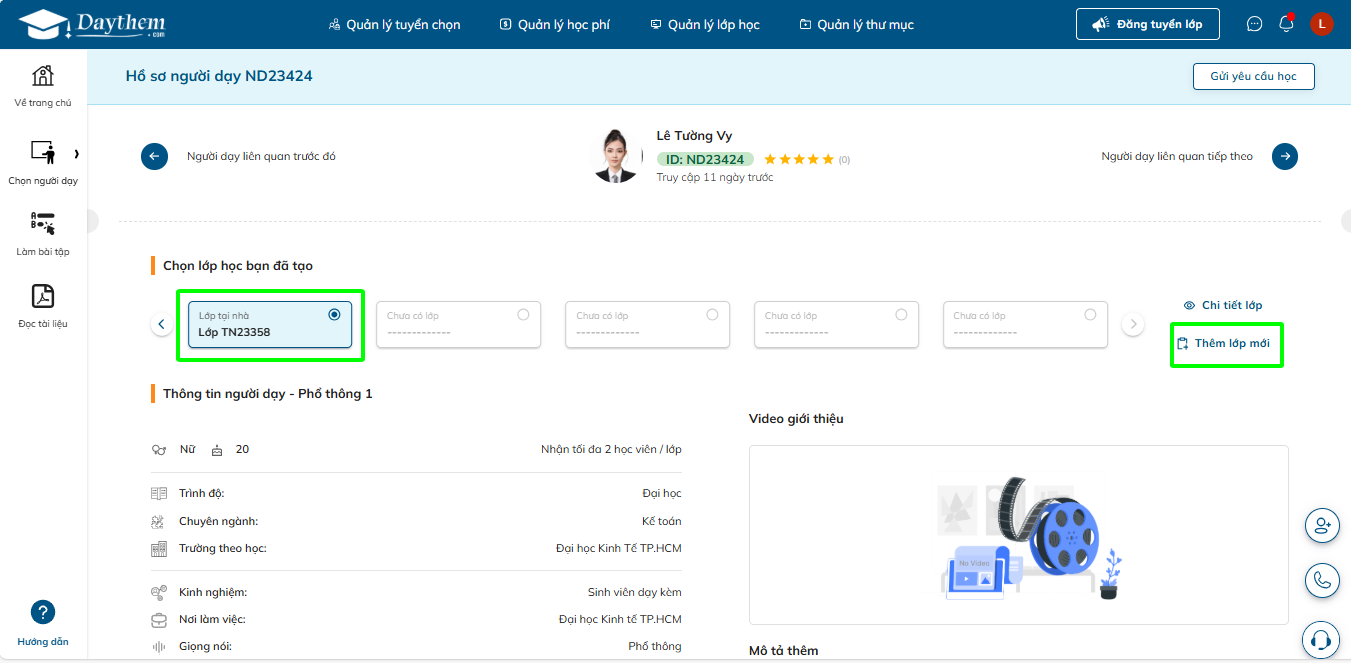The height and width of the screenshot is (663, 1351).
Task: Click the floating add-user icon
Action: (1323, 525)
